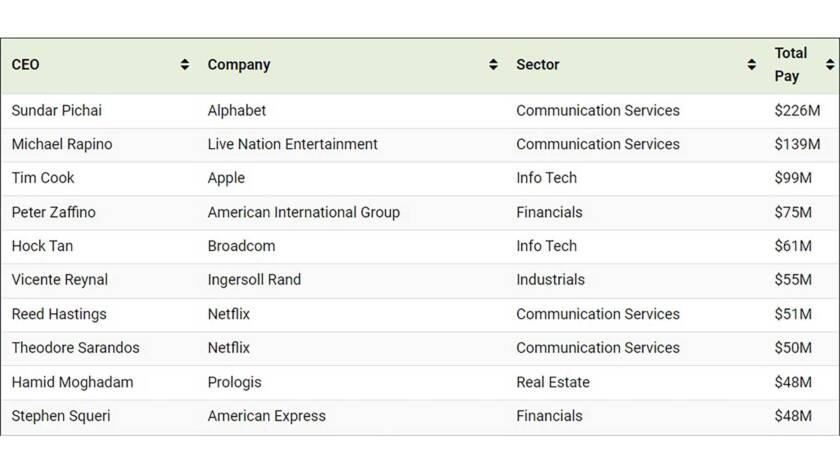The image size is (840, 473).
Task: Sort table by Sector column arrows
Action: tap(751, 65)
